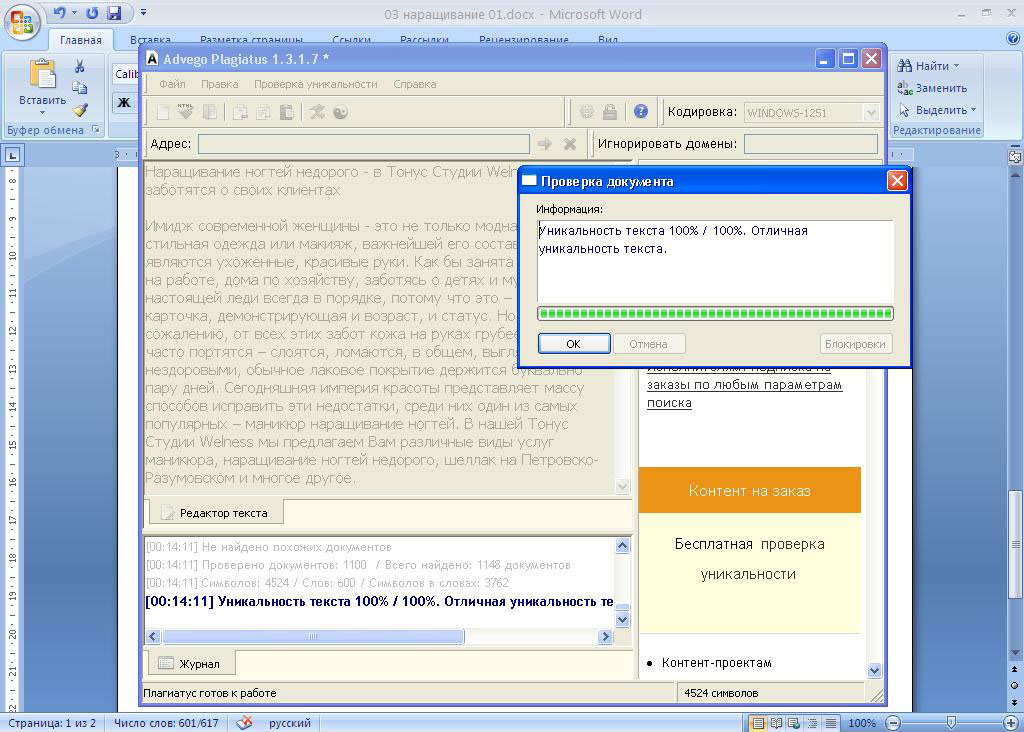This screenshot has width=1024, height=732.
Task: Open the Вид ribbon tab in Word
Action: pos(607,40)
